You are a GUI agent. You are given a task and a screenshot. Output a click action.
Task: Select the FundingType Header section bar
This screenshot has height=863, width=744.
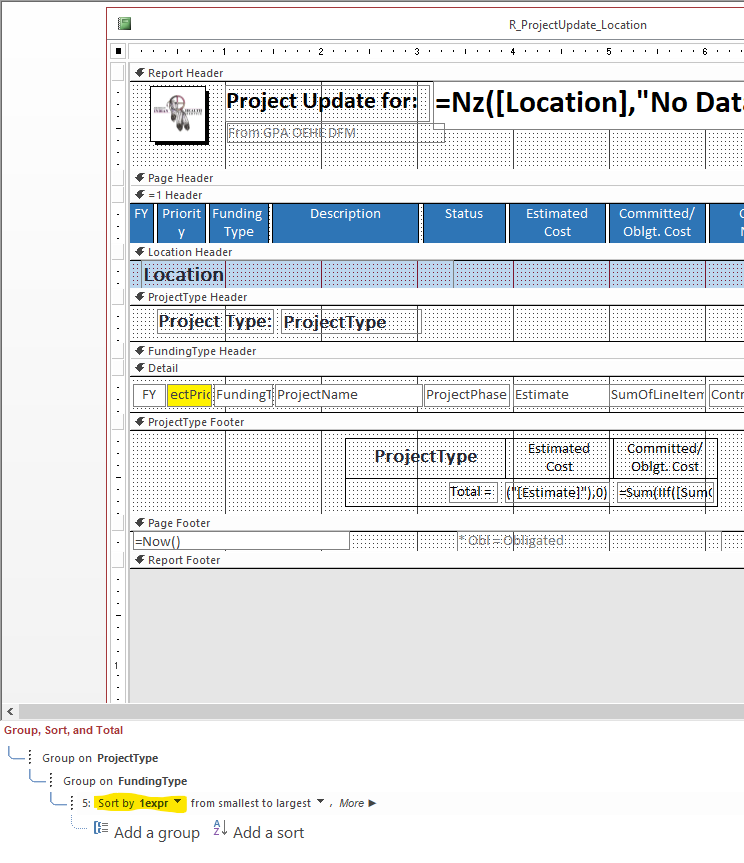tap(437, 351)
